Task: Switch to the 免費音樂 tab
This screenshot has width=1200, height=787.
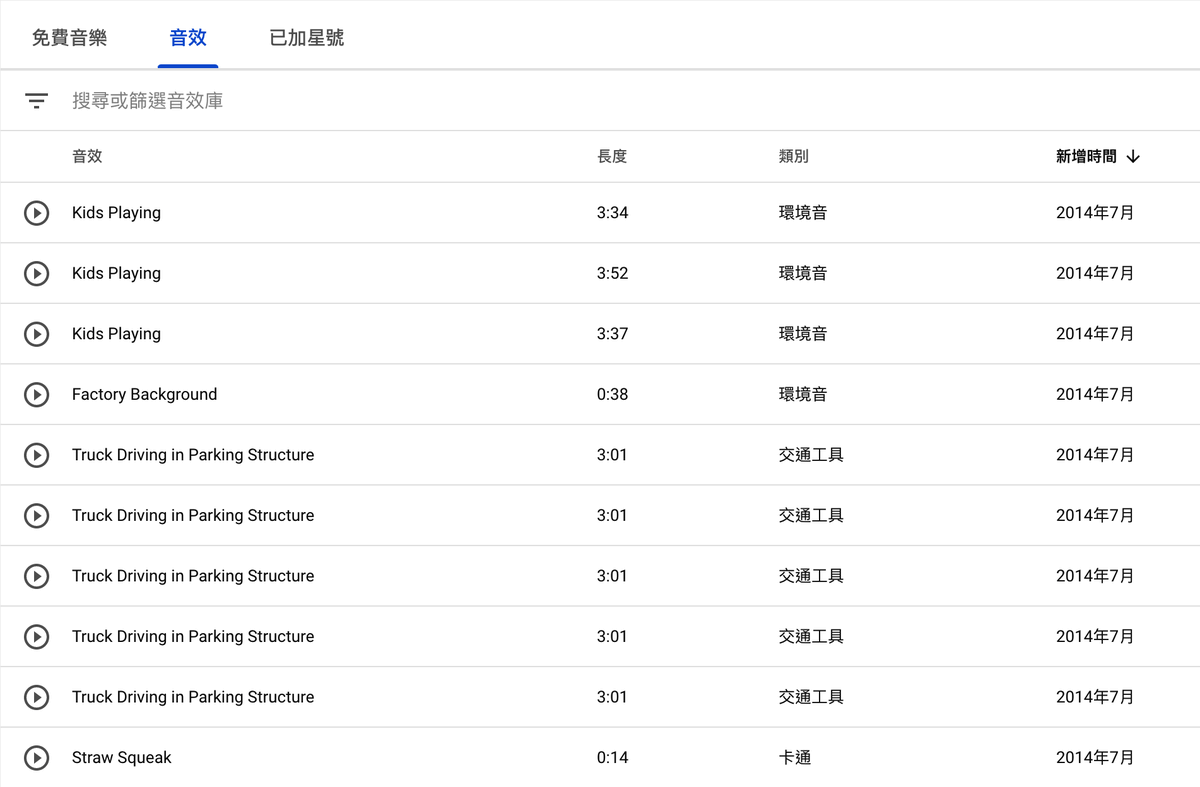Action: (69, 38)
